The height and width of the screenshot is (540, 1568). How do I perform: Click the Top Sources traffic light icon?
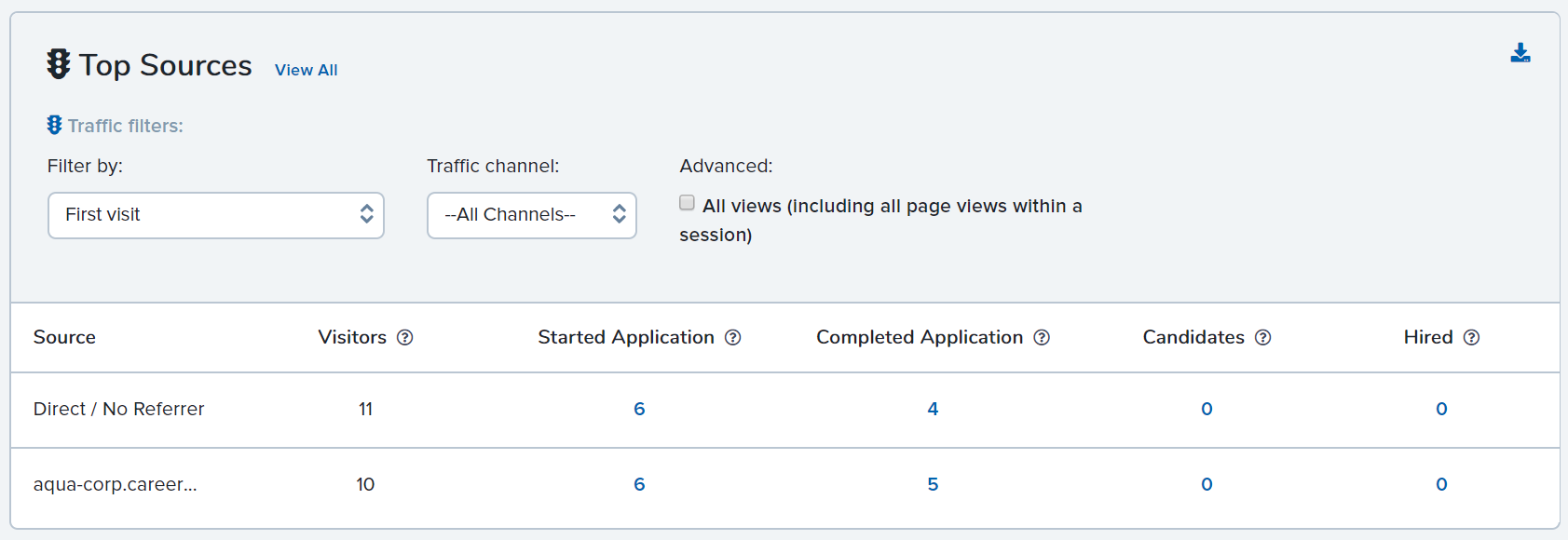[x=59, y=64]
